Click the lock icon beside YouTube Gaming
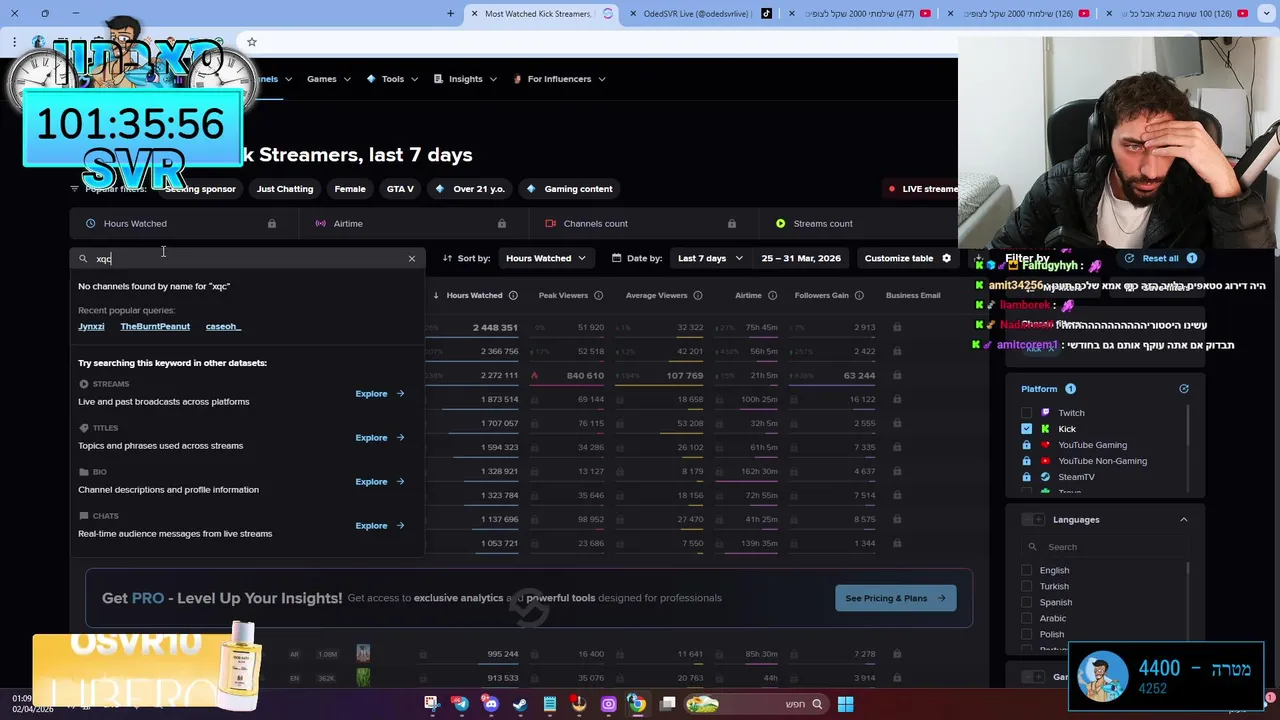Screen dimensions: 1280x720 pos(1026,445)
